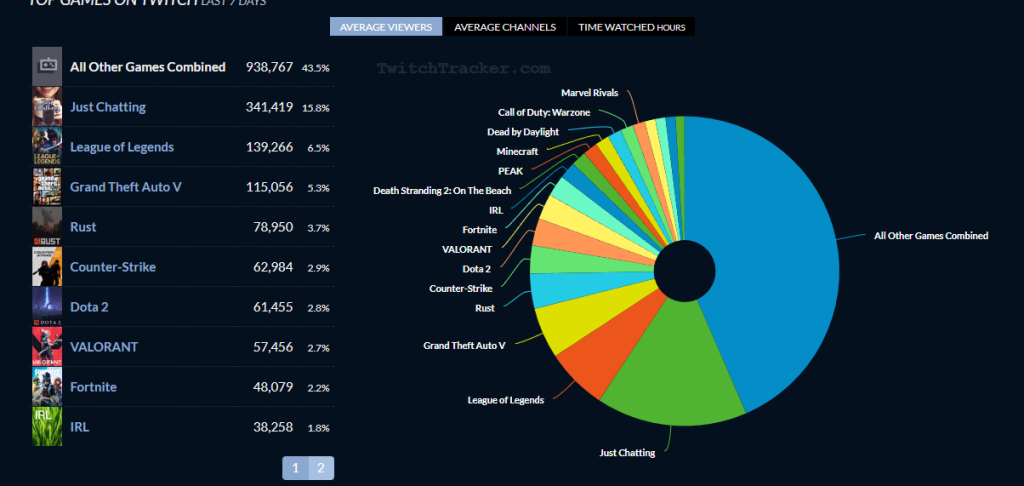The height and width of the screenshot is (486, 1024).
Task: Click the All Other Games Combined list title
Action: 148,67
